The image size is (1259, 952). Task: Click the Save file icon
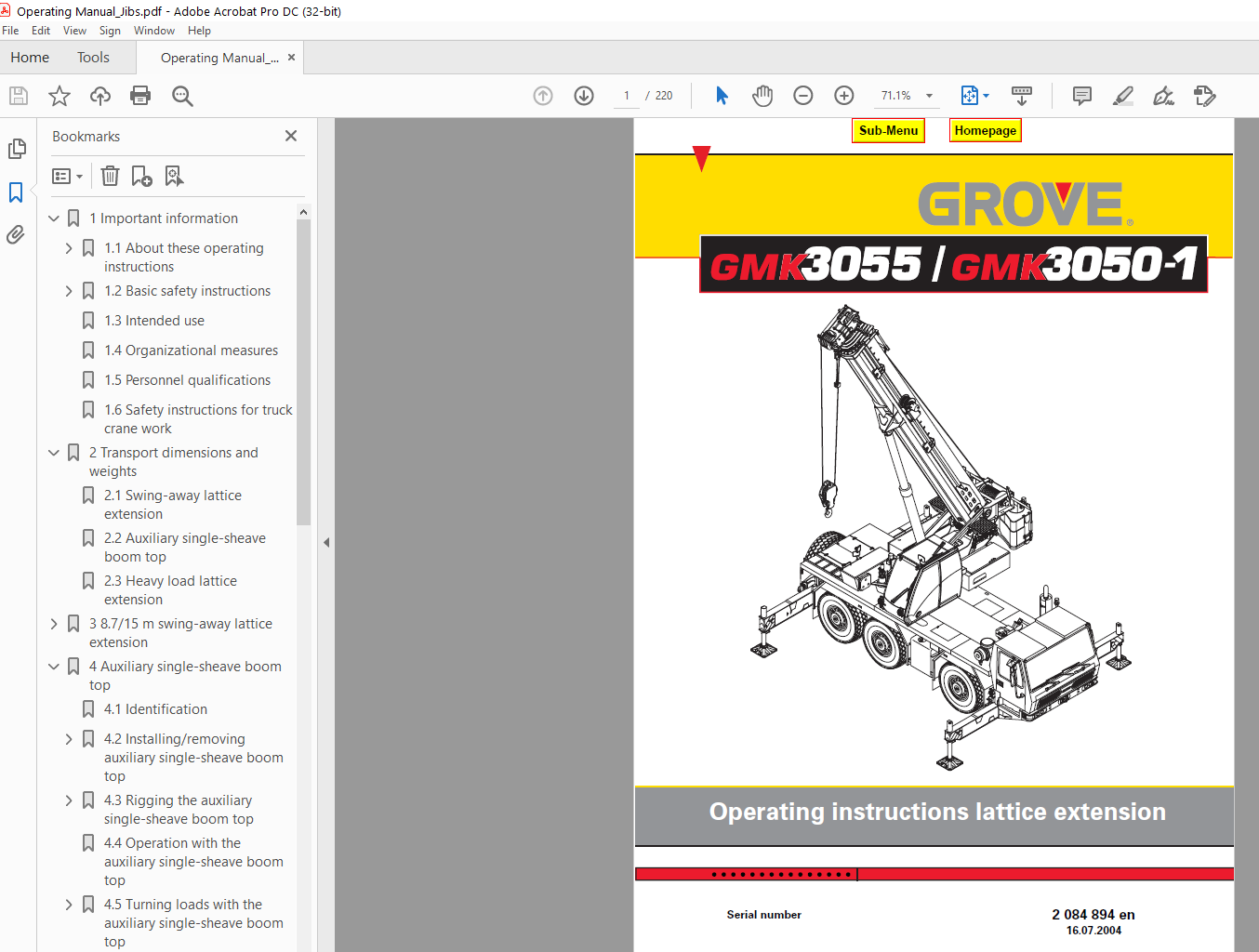click(x=19, y=96)
